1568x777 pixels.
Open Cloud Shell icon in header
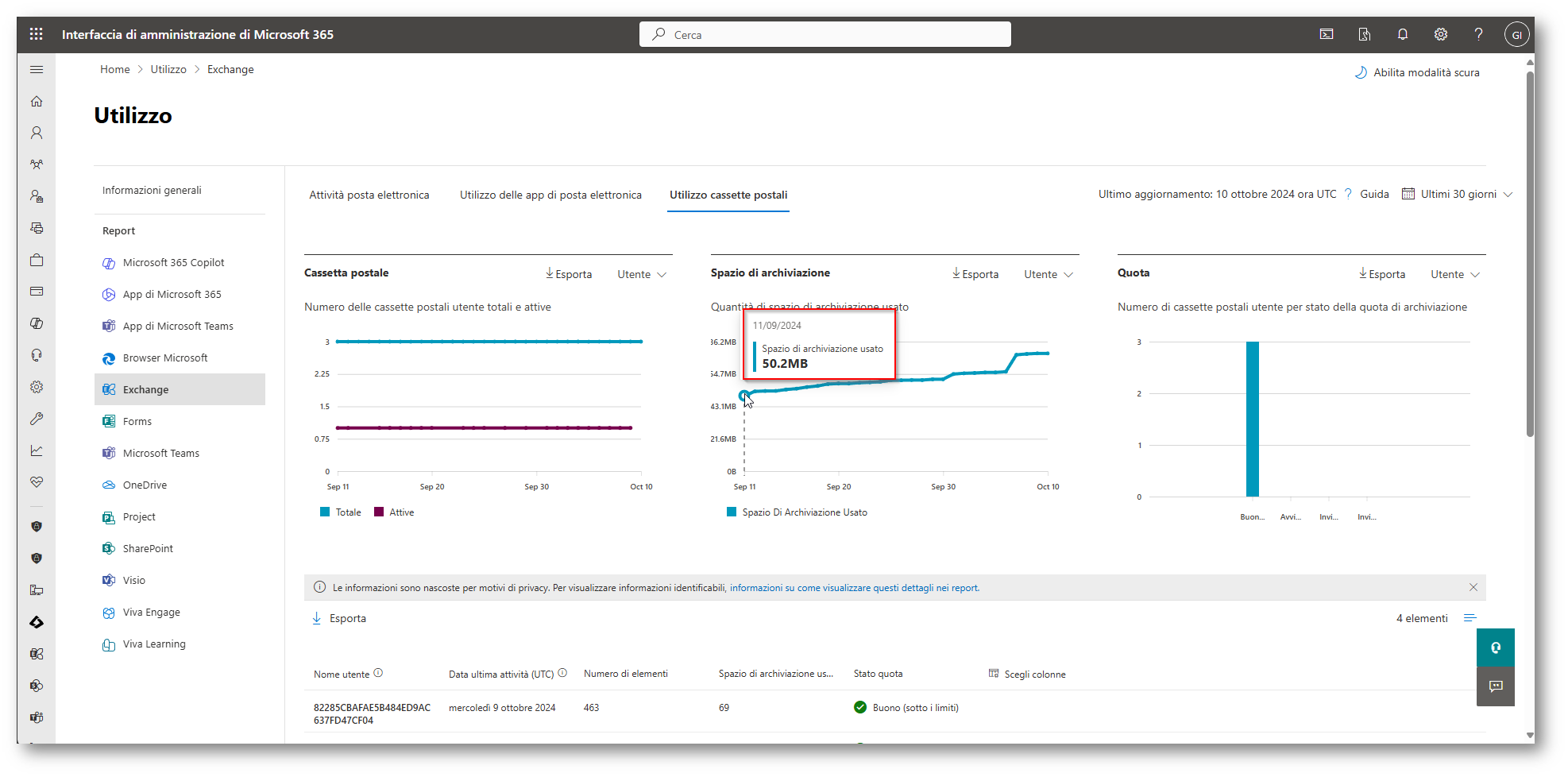coord(1327,34)
